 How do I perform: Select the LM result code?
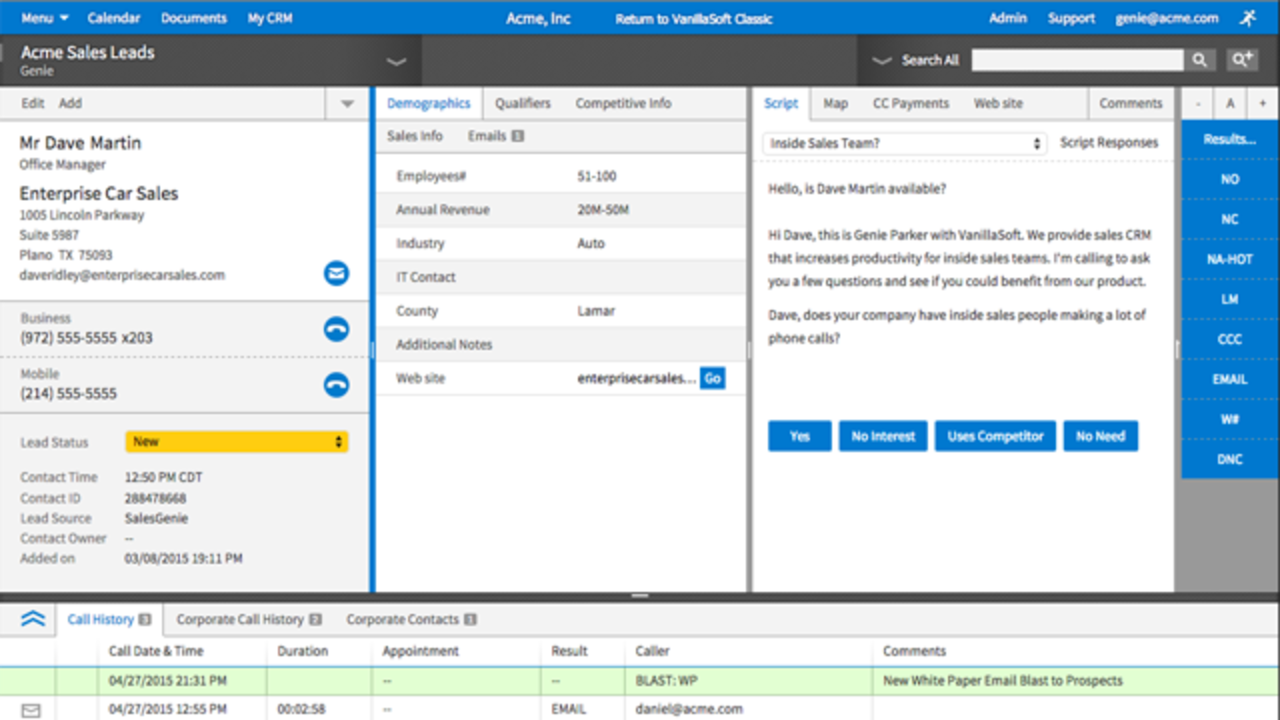click(1230, 299)
